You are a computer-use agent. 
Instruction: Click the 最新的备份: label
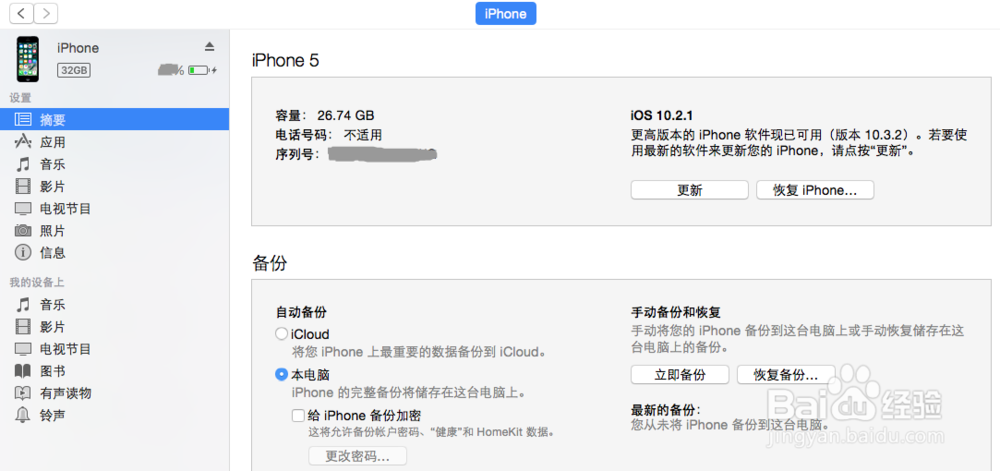[665, 410]
